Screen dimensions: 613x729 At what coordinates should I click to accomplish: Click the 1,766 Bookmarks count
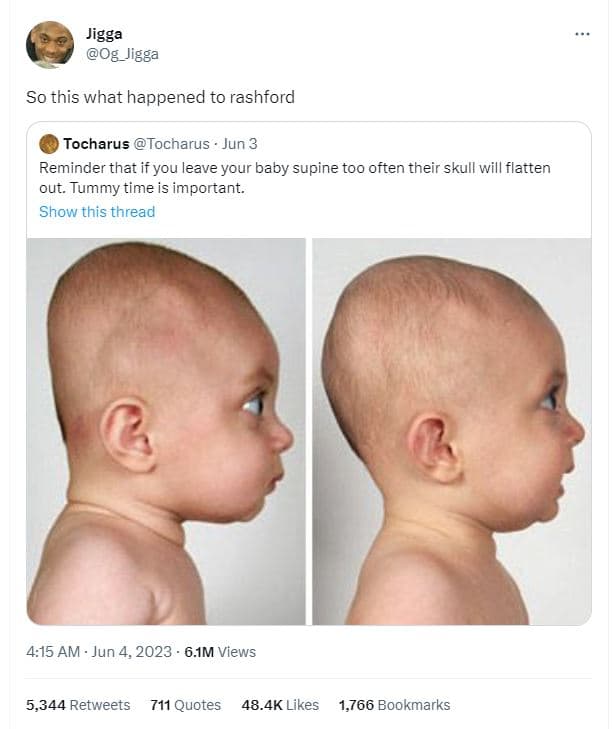coord(394,705)
